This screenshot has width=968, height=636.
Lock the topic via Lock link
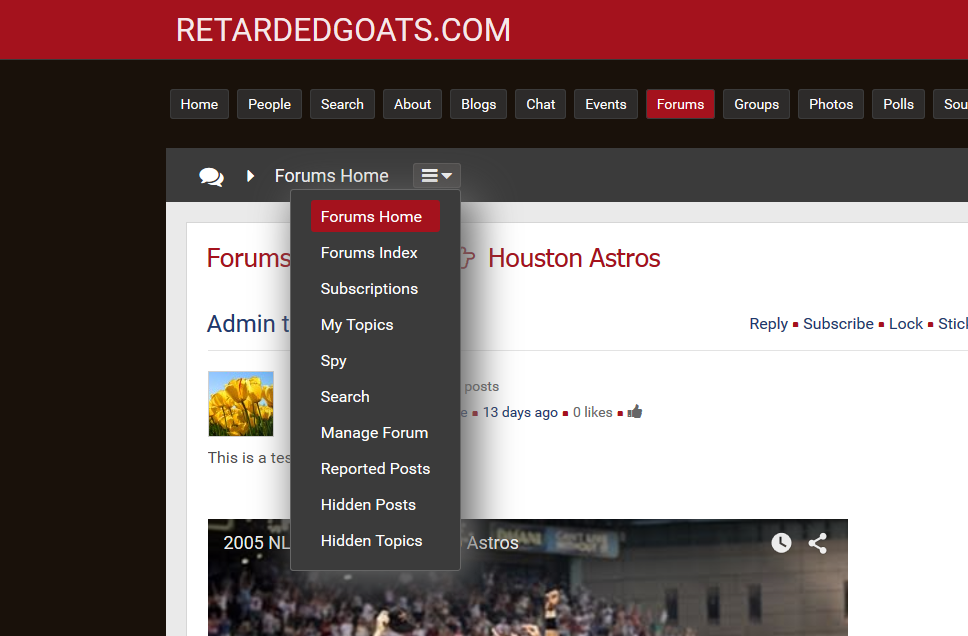coord(906,324)
